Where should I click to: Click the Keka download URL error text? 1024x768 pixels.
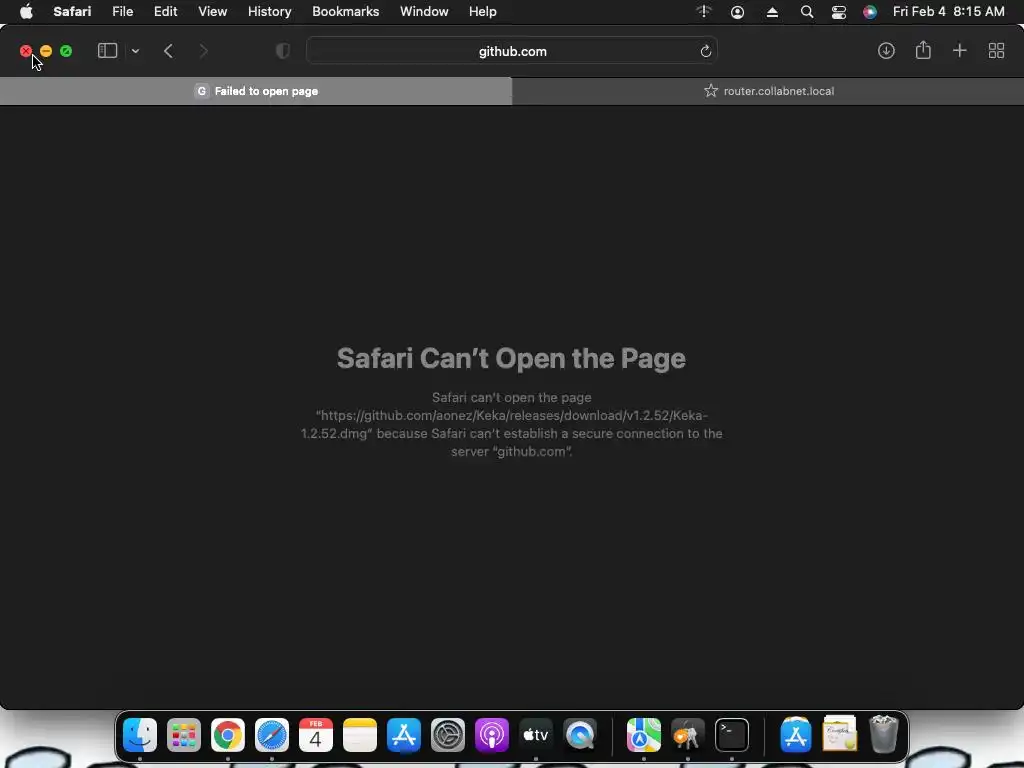pyautogui.click(x=511, y=424)
